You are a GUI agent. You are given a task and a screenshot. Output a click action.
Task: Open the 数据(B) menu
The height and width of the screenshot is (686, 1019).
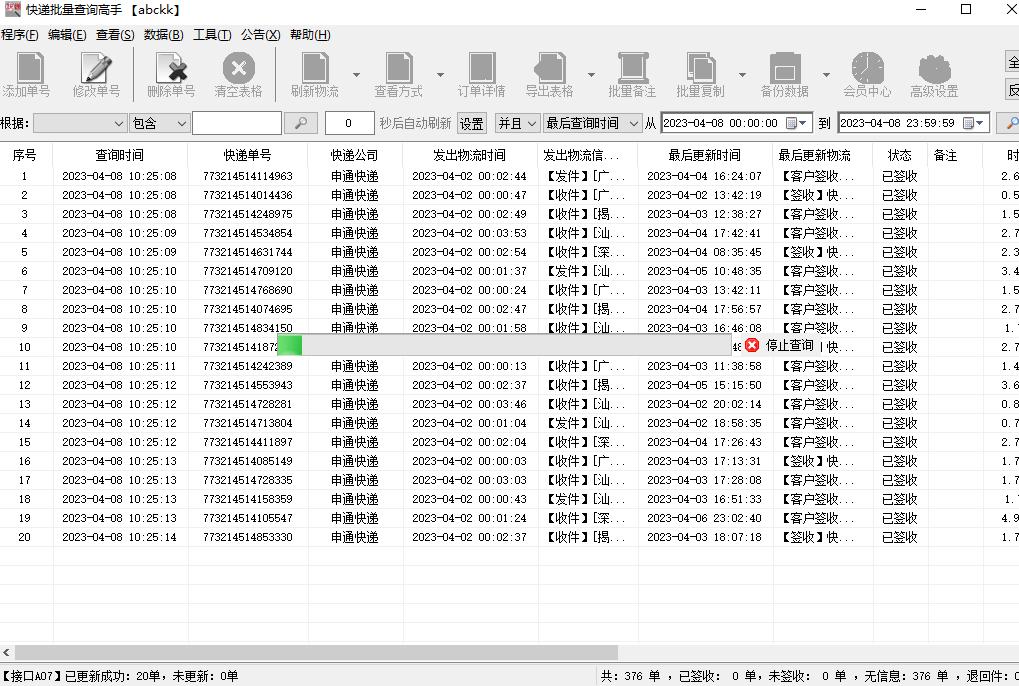162,35
